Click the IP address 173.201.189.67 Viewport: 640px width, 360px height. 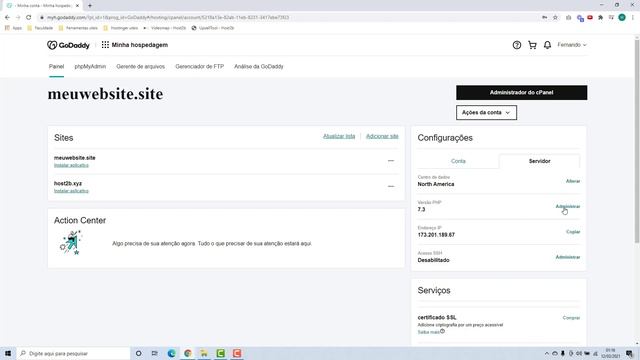pyautogui.click(x=436, y=235)
